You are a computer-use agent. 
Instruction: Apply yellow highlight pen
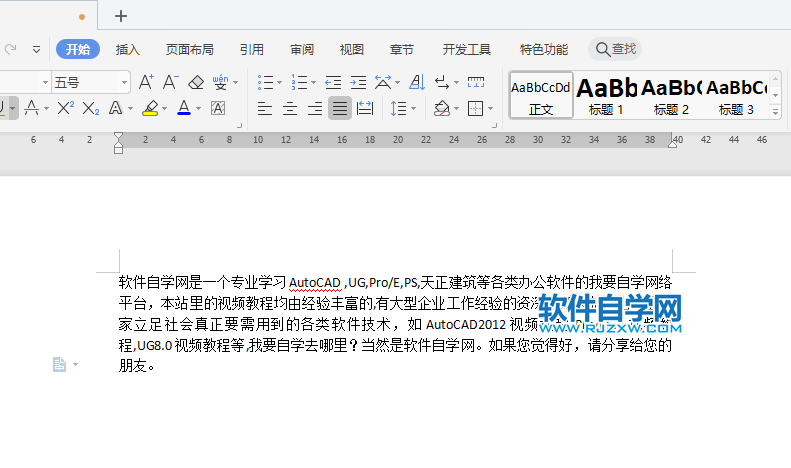pyautogui.click(x=150, y=108)
